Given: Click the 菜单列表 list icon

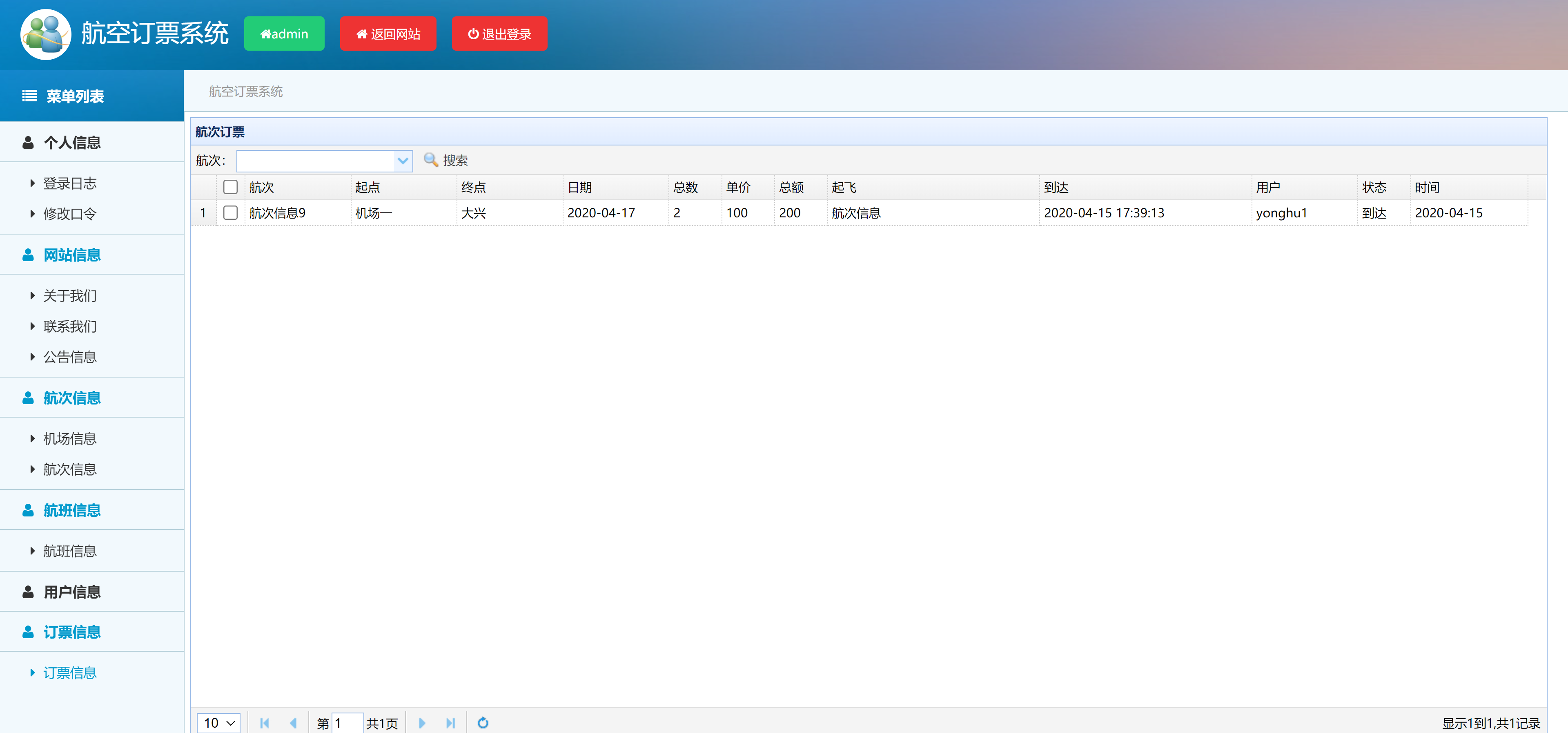Looking at the screenshot, I should pyautogui.click(x=29, y=96).
